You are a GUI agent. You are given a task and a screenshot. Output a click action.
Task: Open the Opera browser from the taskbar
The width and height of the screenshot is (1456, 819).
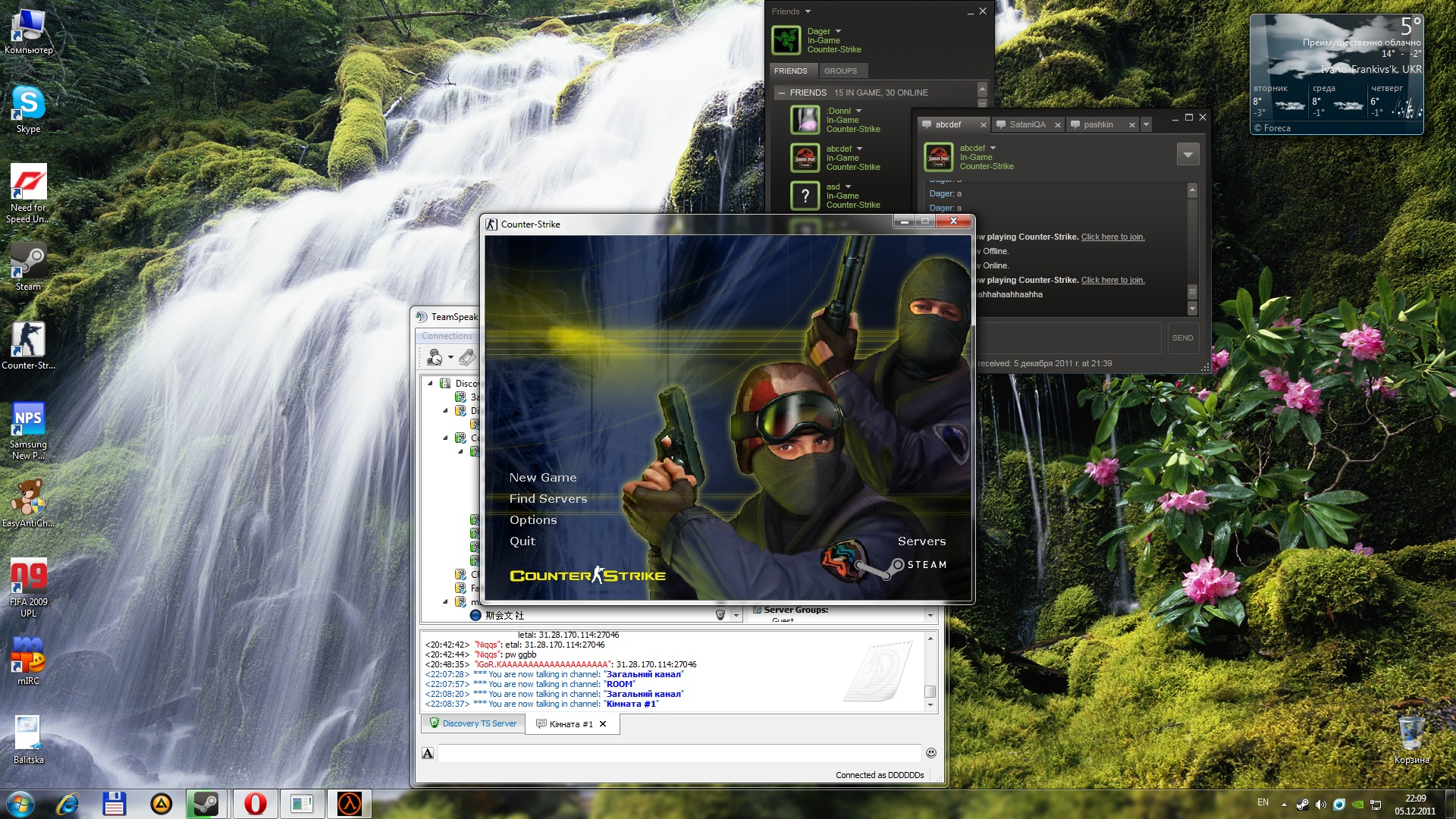click(255, 804)
